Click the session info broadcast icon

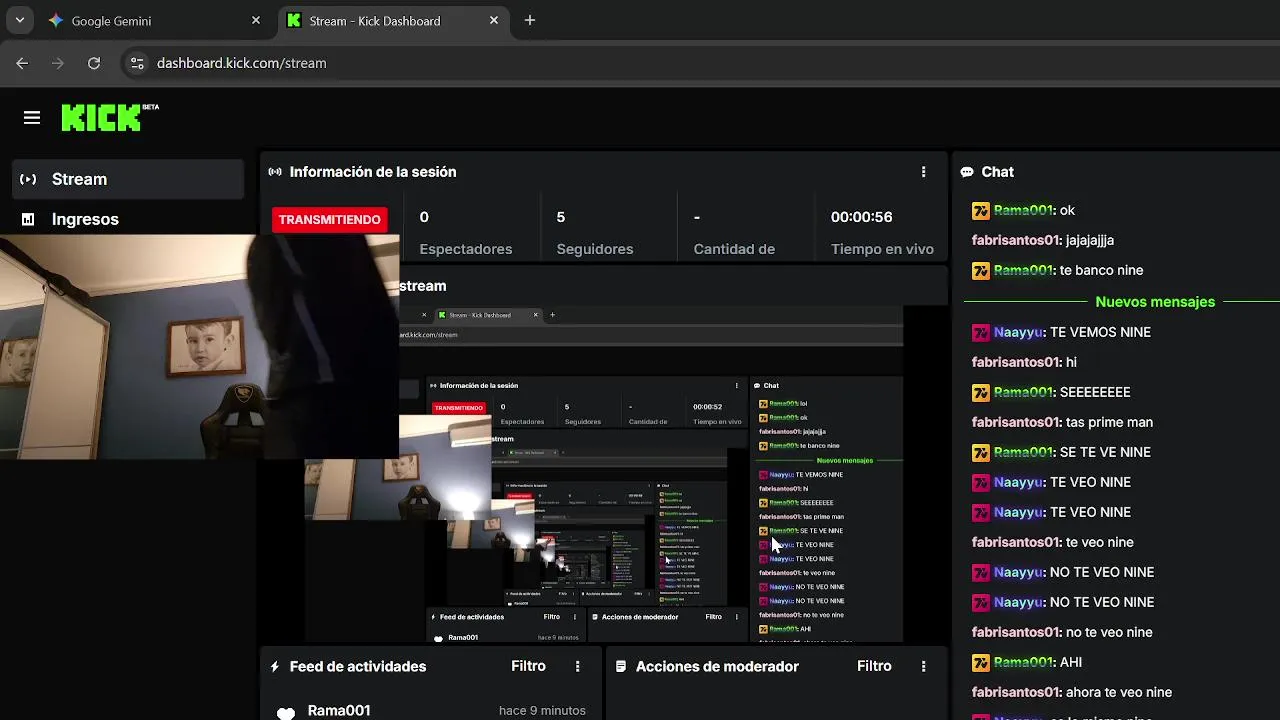(275, 172)
